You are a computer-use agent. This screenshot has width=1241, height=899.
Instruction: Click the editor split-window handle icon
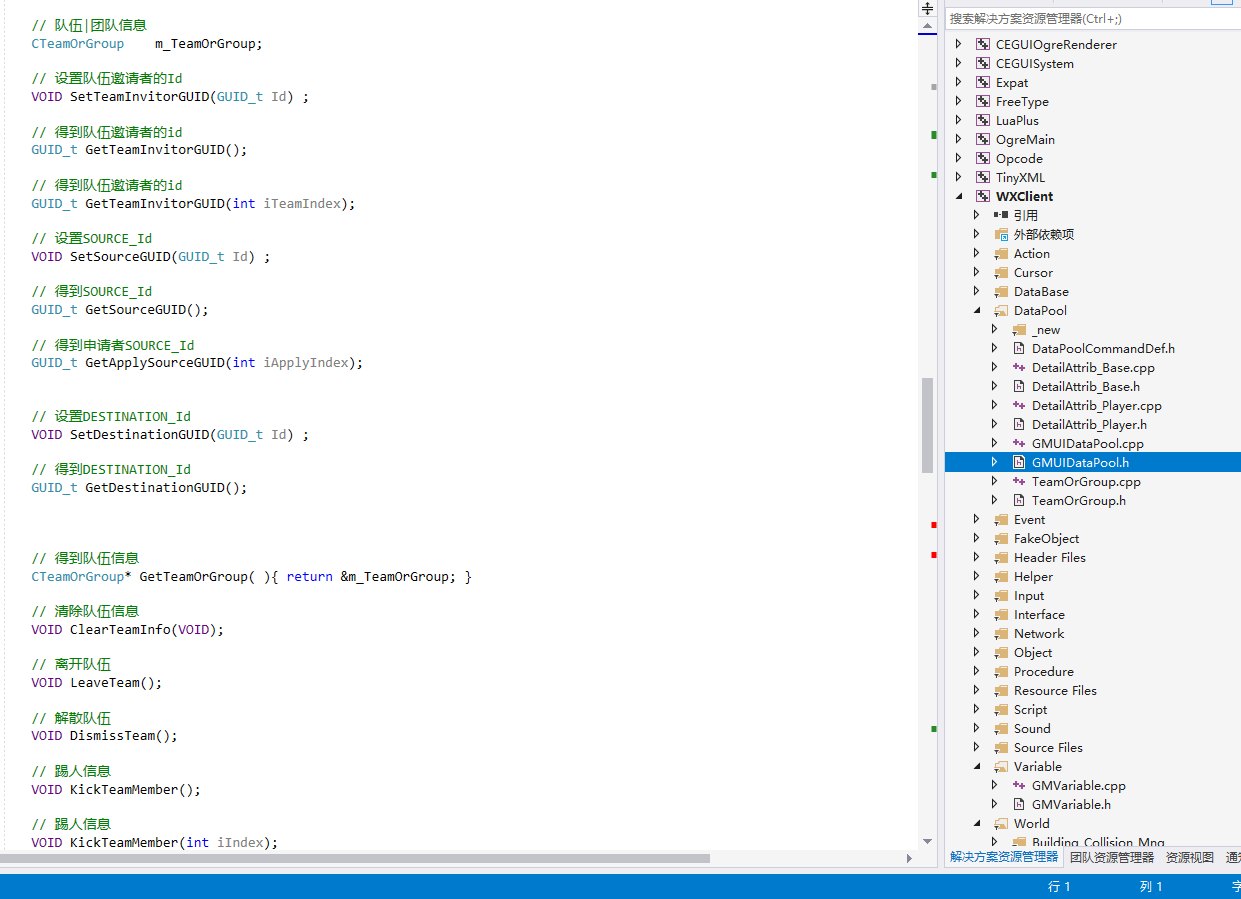click(927, 8)
